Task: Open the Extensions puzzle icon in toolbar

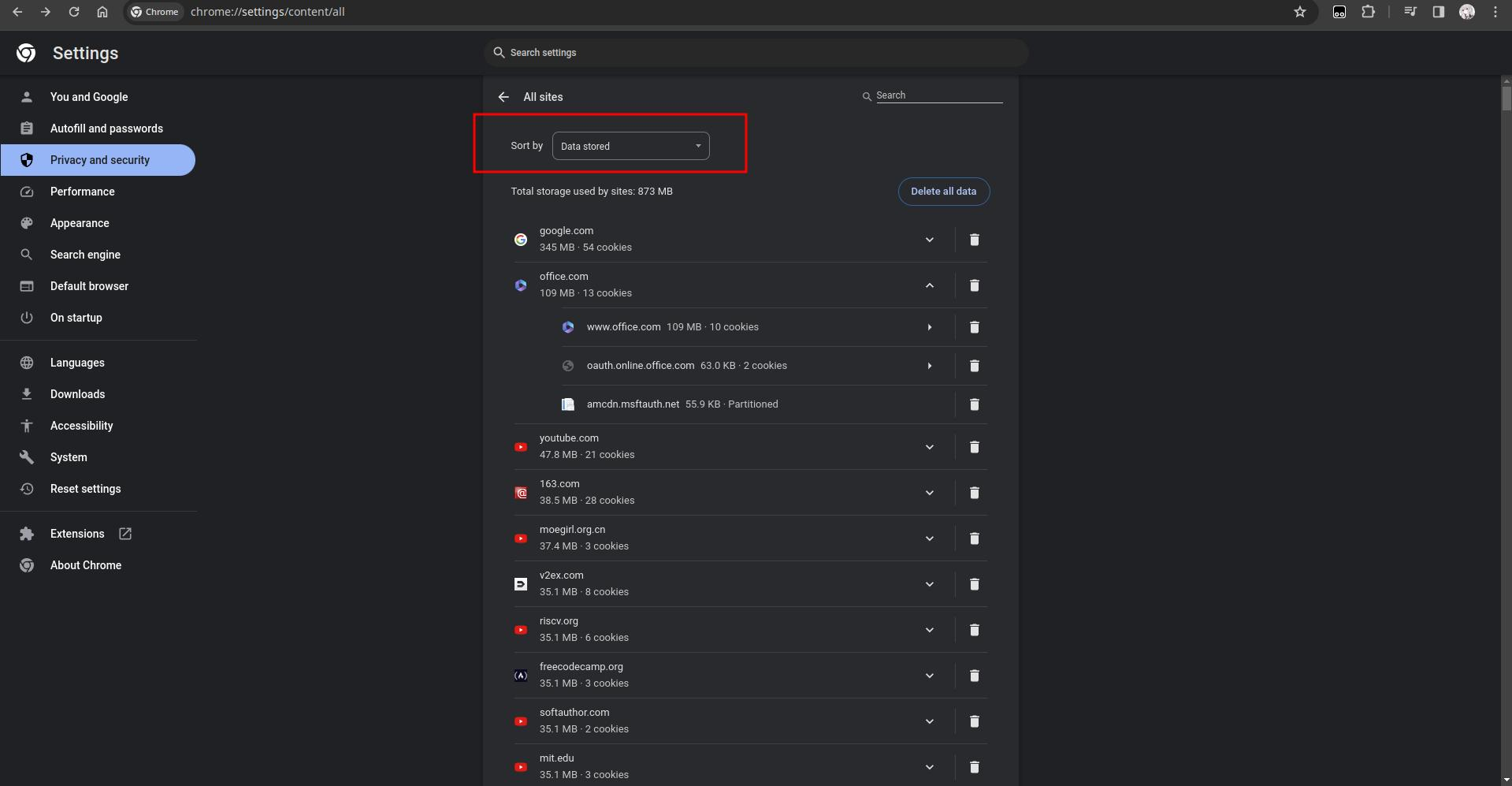Action: click(x=1369, y=12)
